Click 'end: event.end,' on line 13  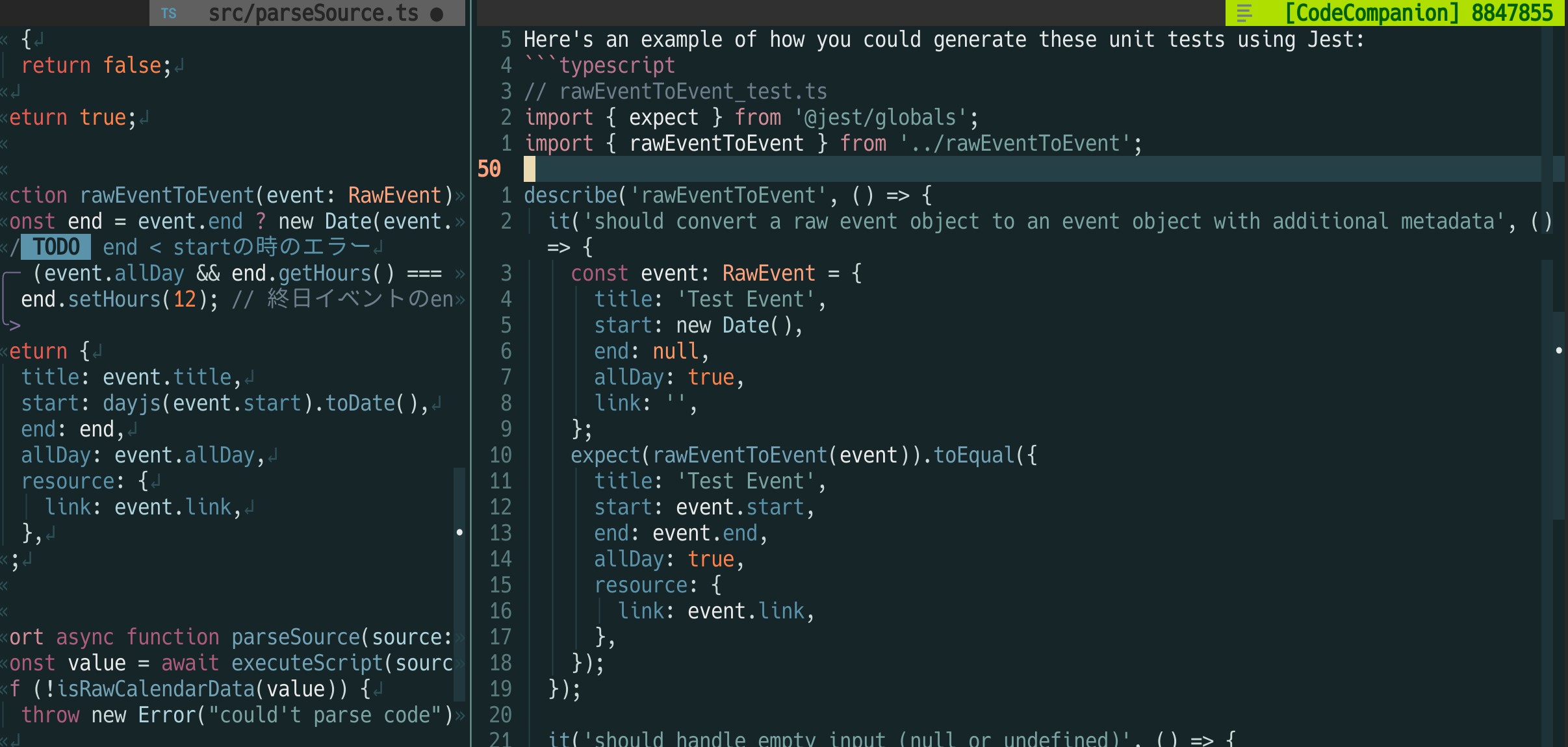pyautogui.click(x=680, y=533)
